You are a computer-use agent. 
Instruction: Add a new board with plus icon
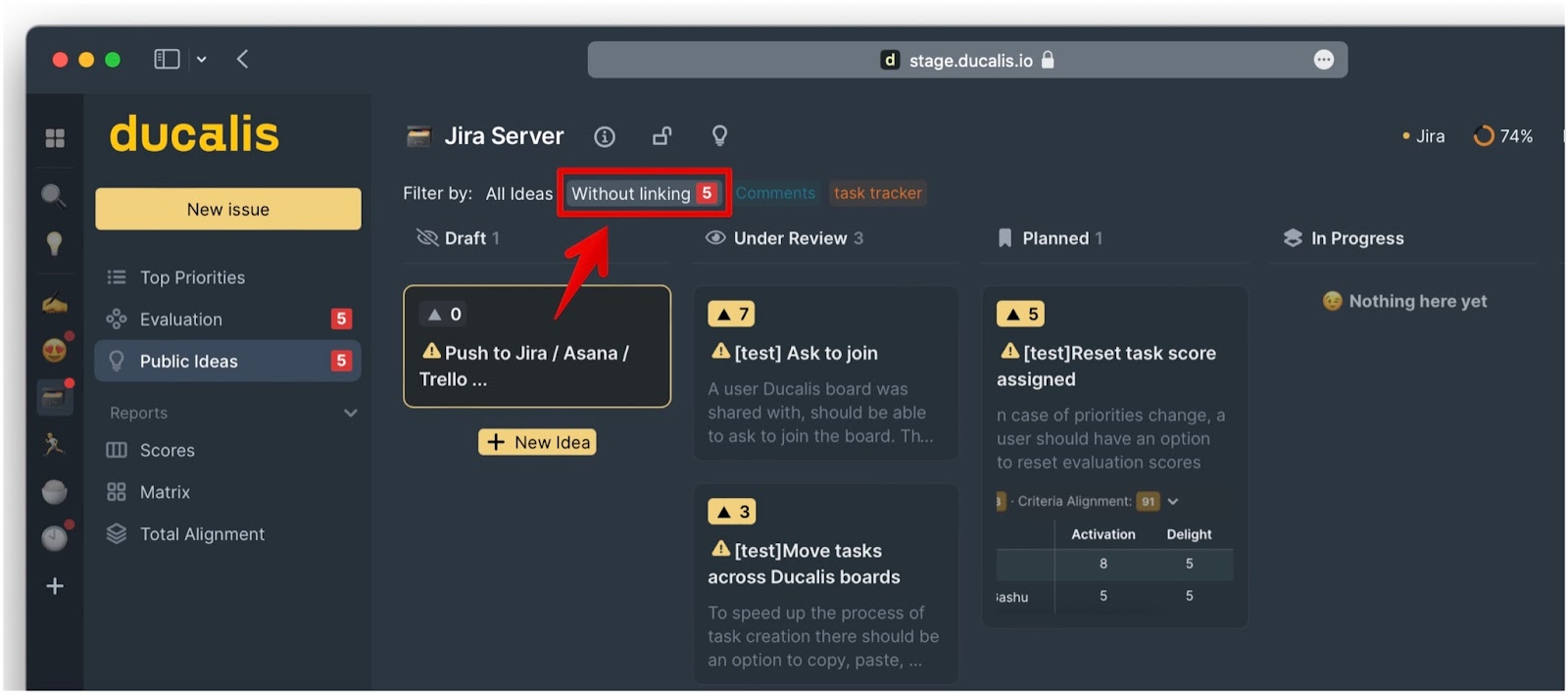point(55,586)
